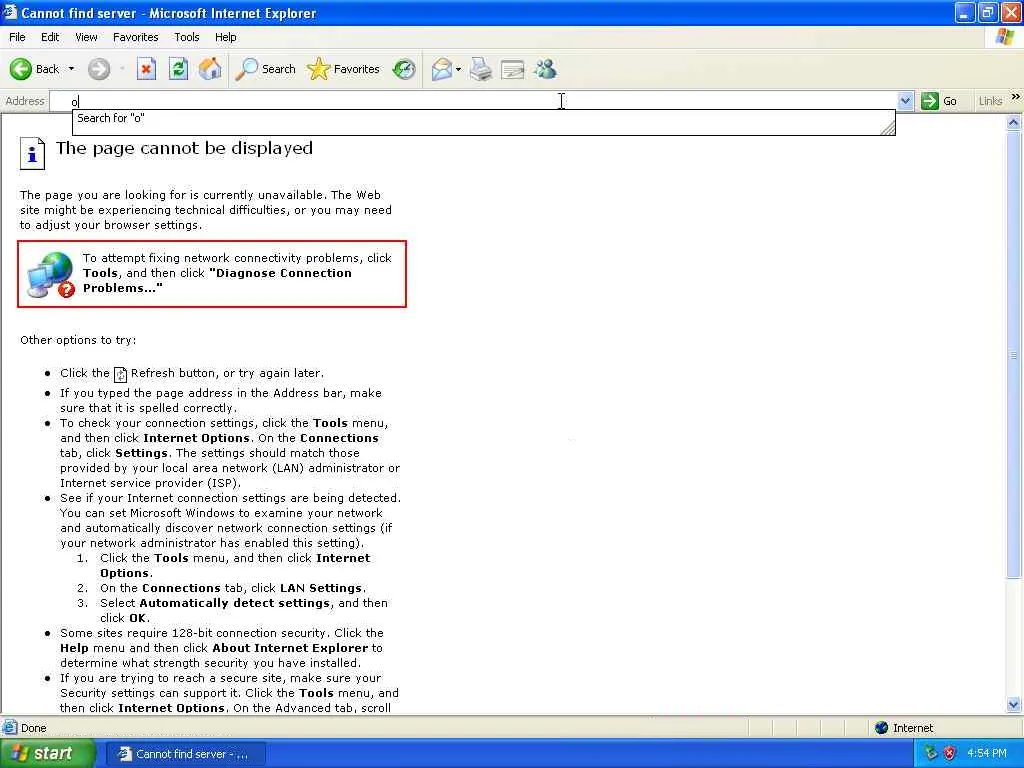Click the 4:54 PM system clock
Screen dimensions: 1024x768
point(987,754)
